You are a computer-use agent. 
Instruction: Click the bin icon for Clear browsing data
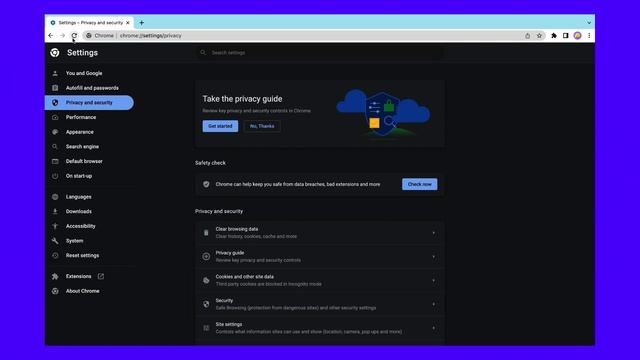(x=206, y=233)
